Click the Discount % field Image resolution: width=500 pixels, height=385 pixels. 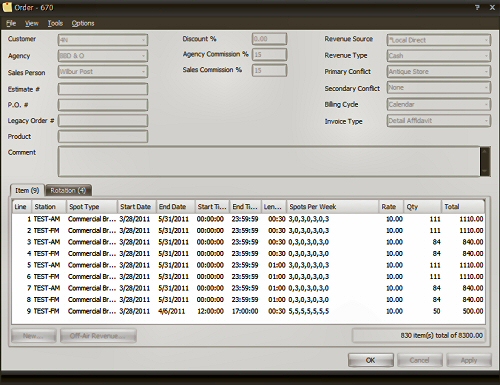269,39
